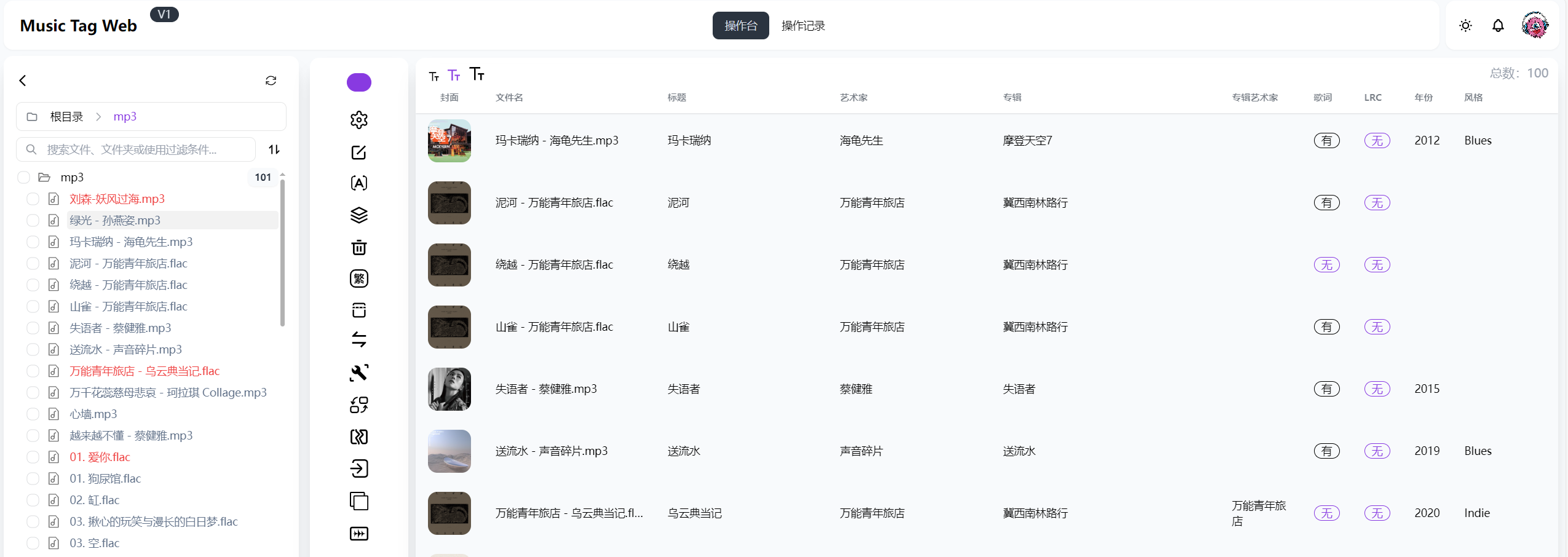
Task: Select the 操作台 tab
Action: pos(740,26)
